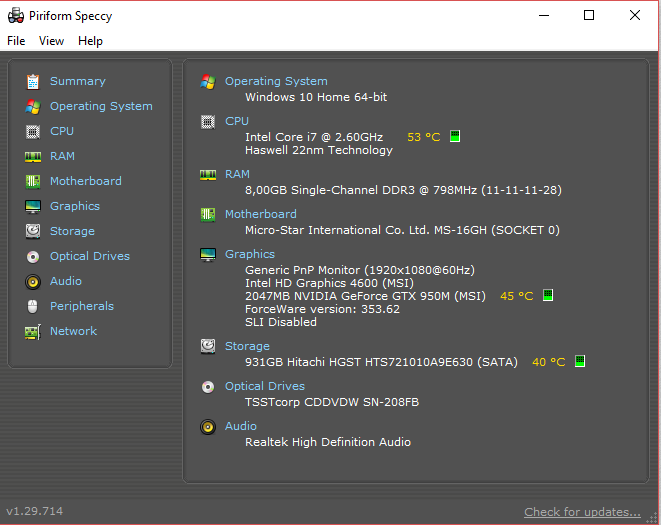Viewport: 661px width, 525px height.
Task: Open the Operating System heading link
Action: tap(276, 81)
